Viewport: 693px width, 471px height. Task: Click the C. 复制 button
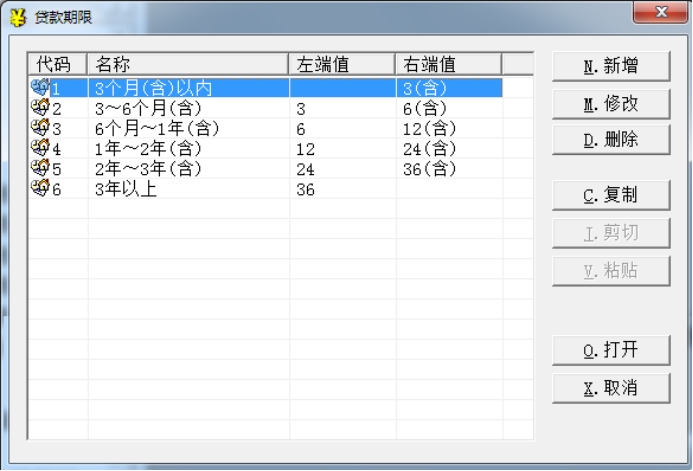[611, 195]
